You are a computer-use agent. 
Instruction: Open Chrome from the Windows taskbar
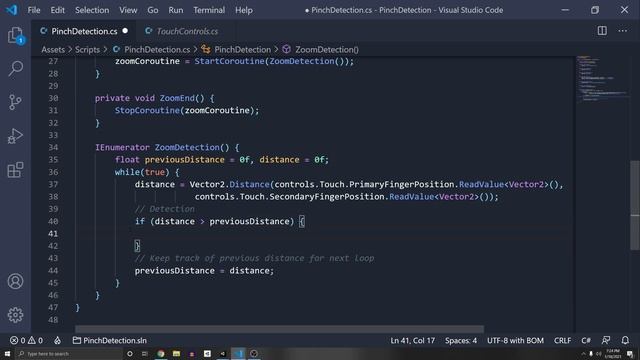[x=161, y=353]
